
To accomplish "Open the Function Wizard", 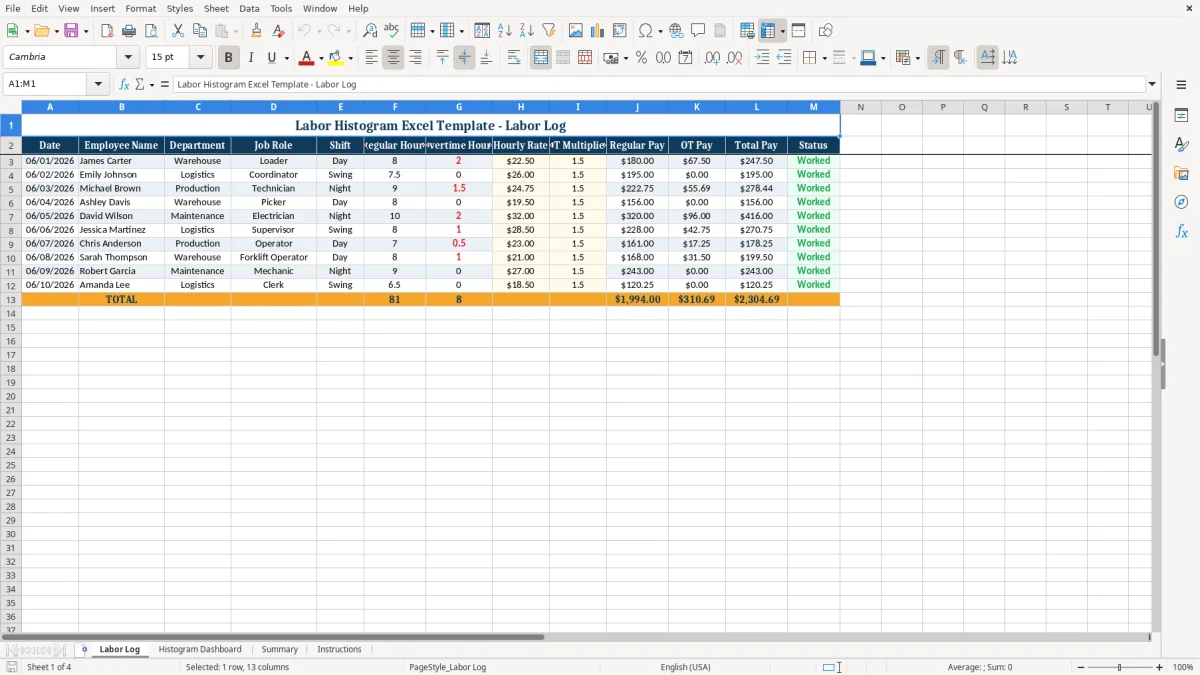I will click(124, 84).
